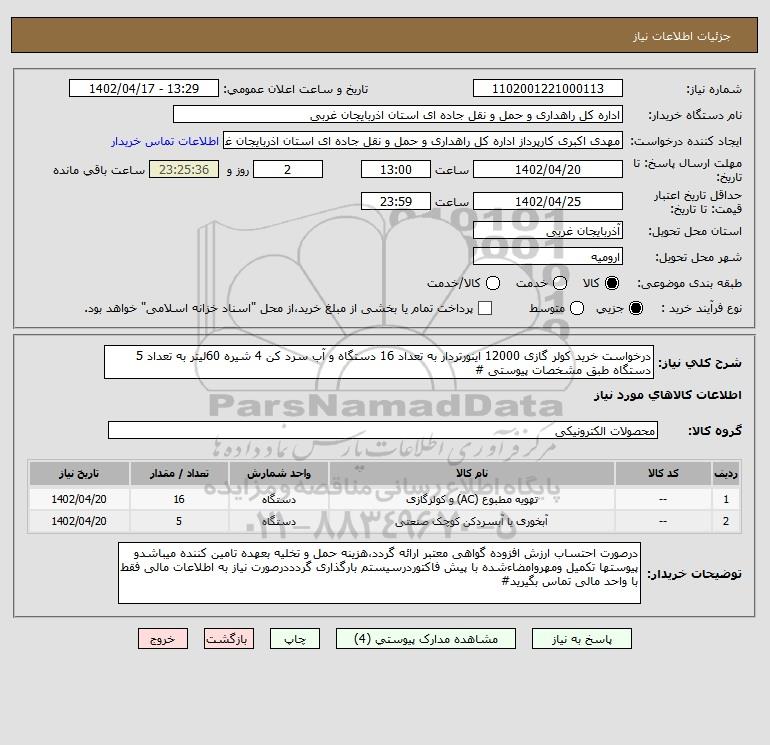Click the buyer organization name field
Viewport: 770px width, 745px height.
pyautogui.click(x=398, y=114)
